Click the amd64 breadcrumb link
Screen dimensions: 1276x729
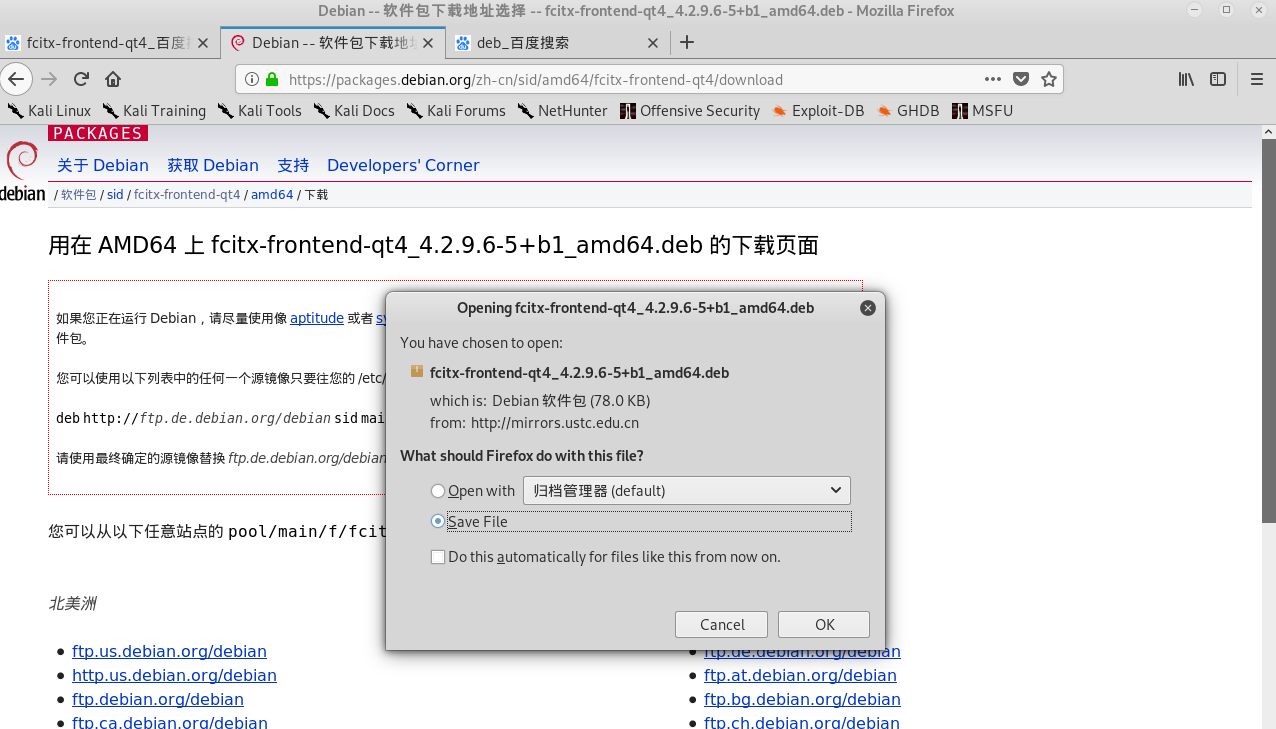[x=272, y=195]
